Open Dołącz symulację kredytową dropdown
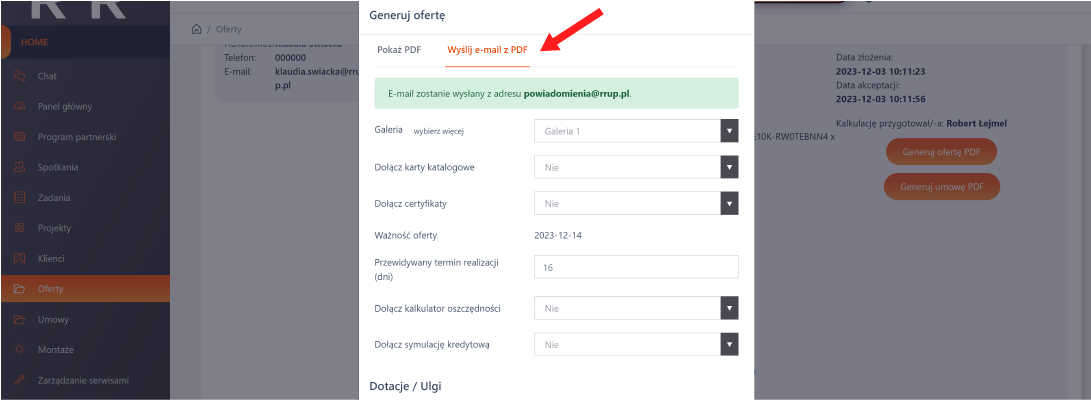The height and width of the screenshot is (400, 1091). [636, 344]
